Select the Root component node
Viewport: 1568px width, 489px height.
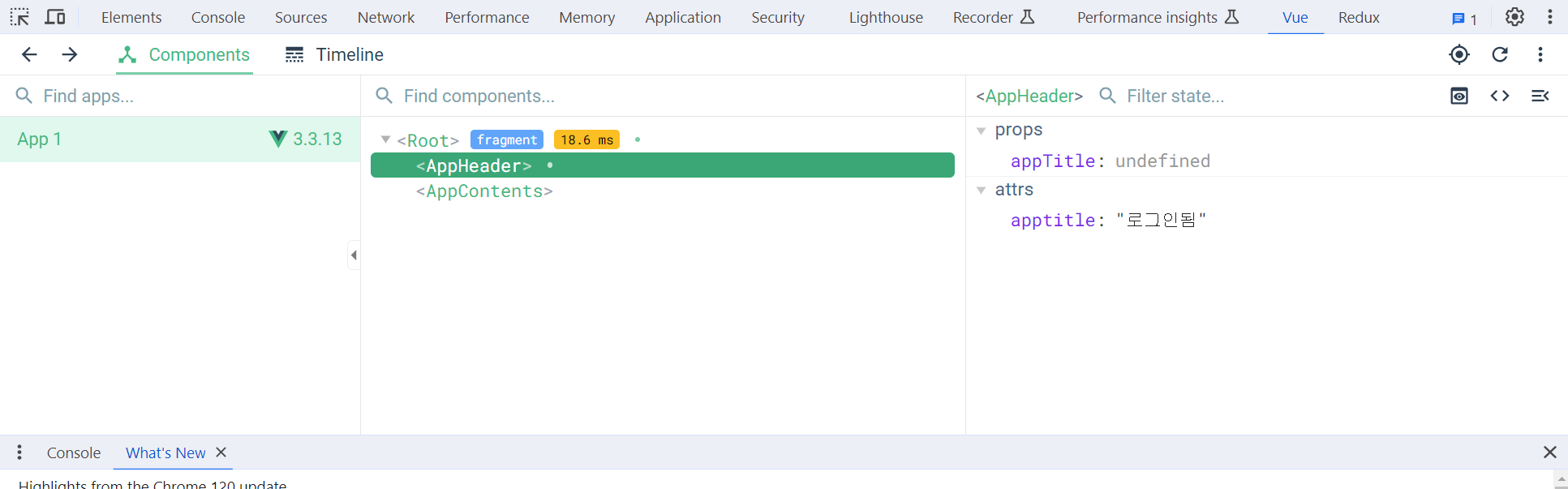tap(428, 140)
